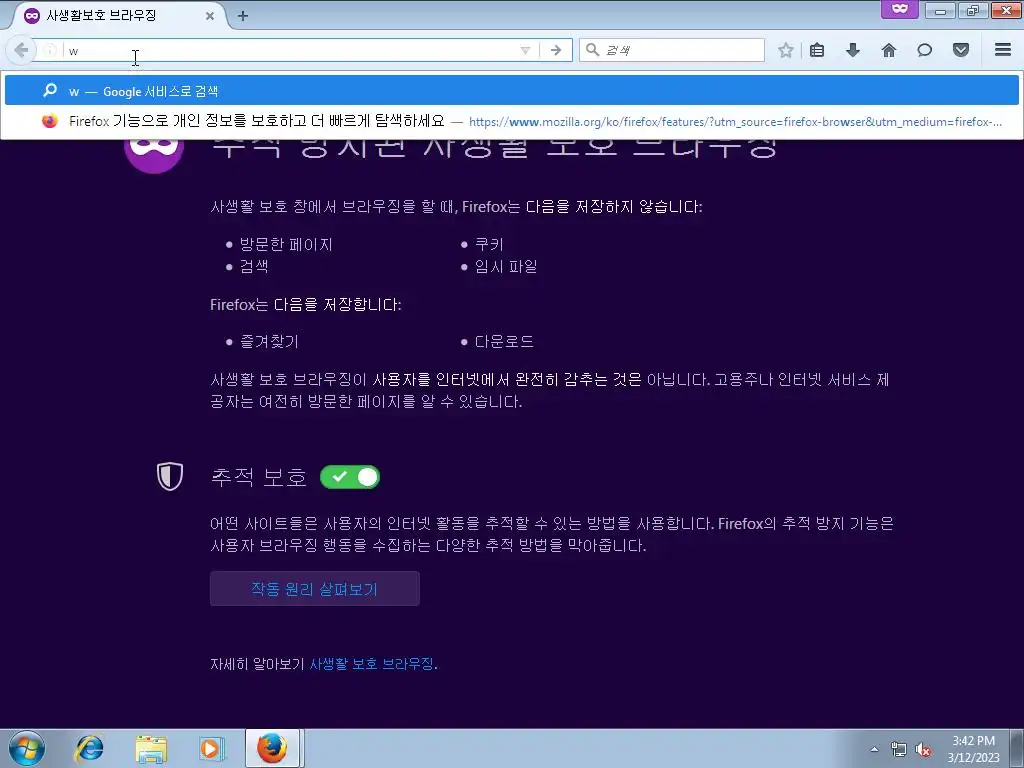This screenshot has width=1024, height=768.
Task: Click the 방문한 페이지 list item text
Action: pyautogui.click(x=286, y=244)
